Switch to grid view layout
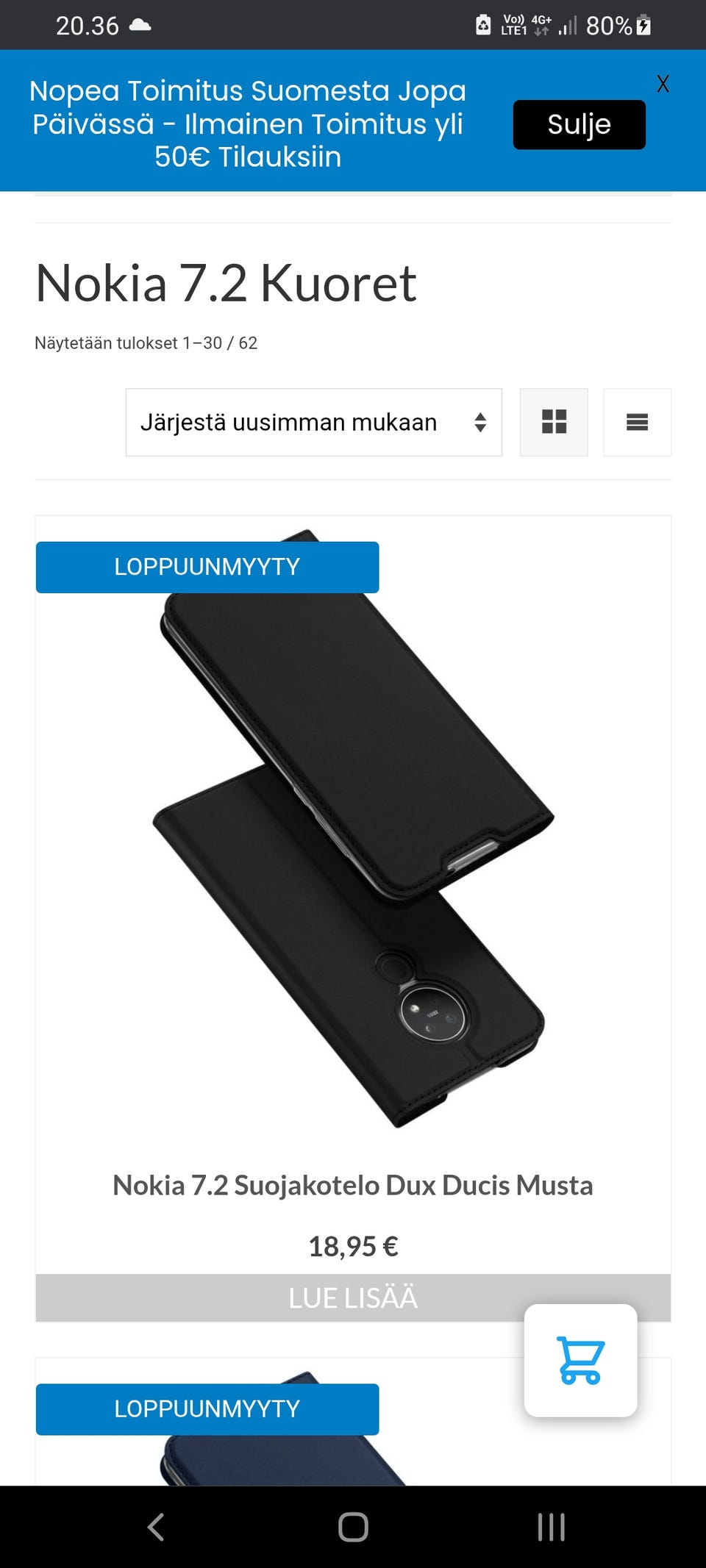The width and height of the screenshot is (706, 1568). tap(554, 422)
